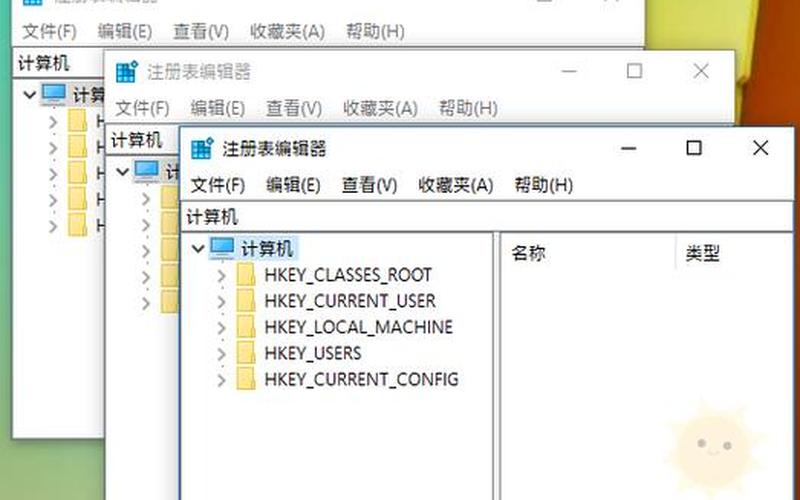Click the middle window title 注册表编辑器

click(199, 72)
